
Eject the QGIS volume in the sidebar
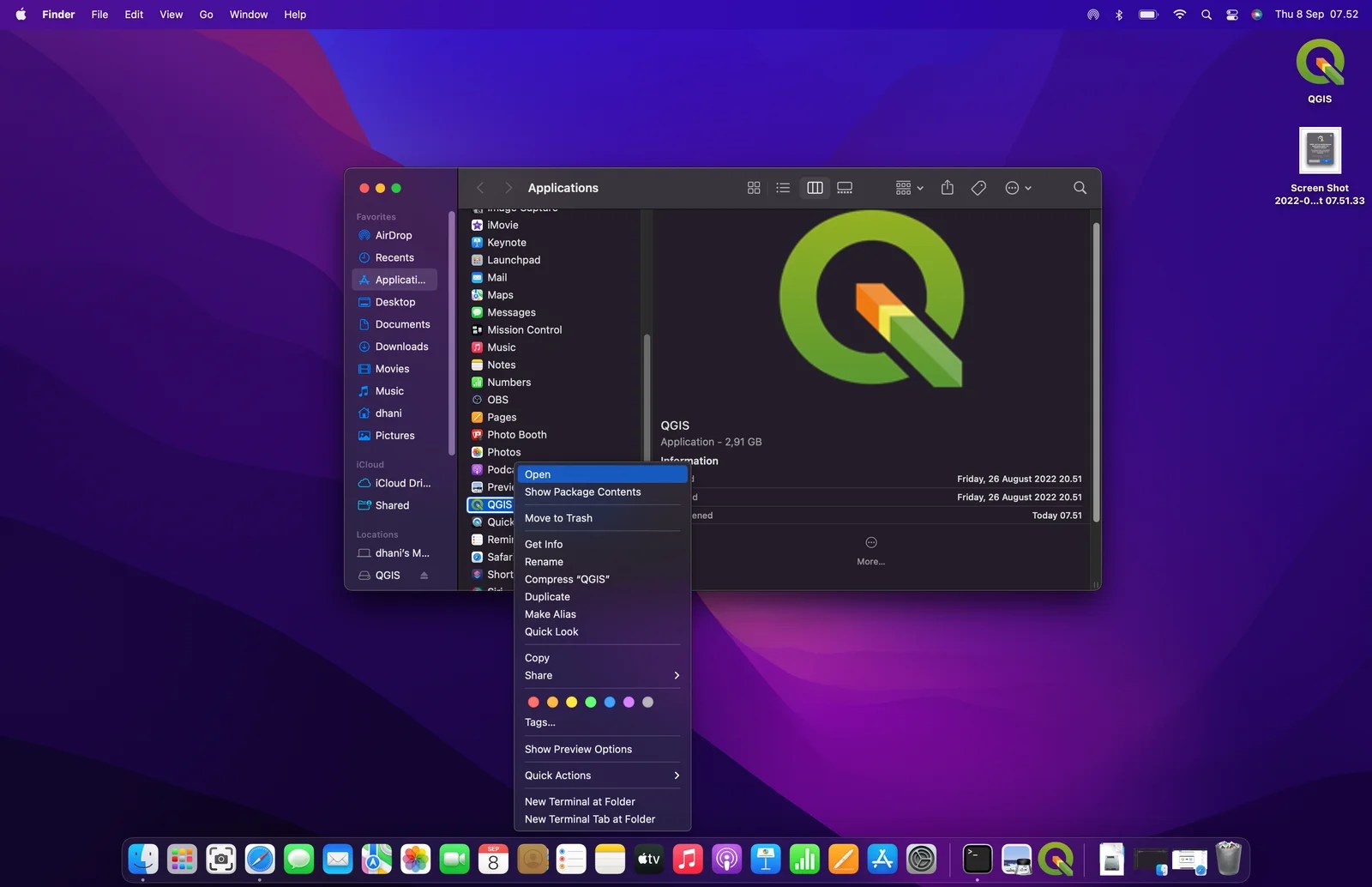point(424,576)
